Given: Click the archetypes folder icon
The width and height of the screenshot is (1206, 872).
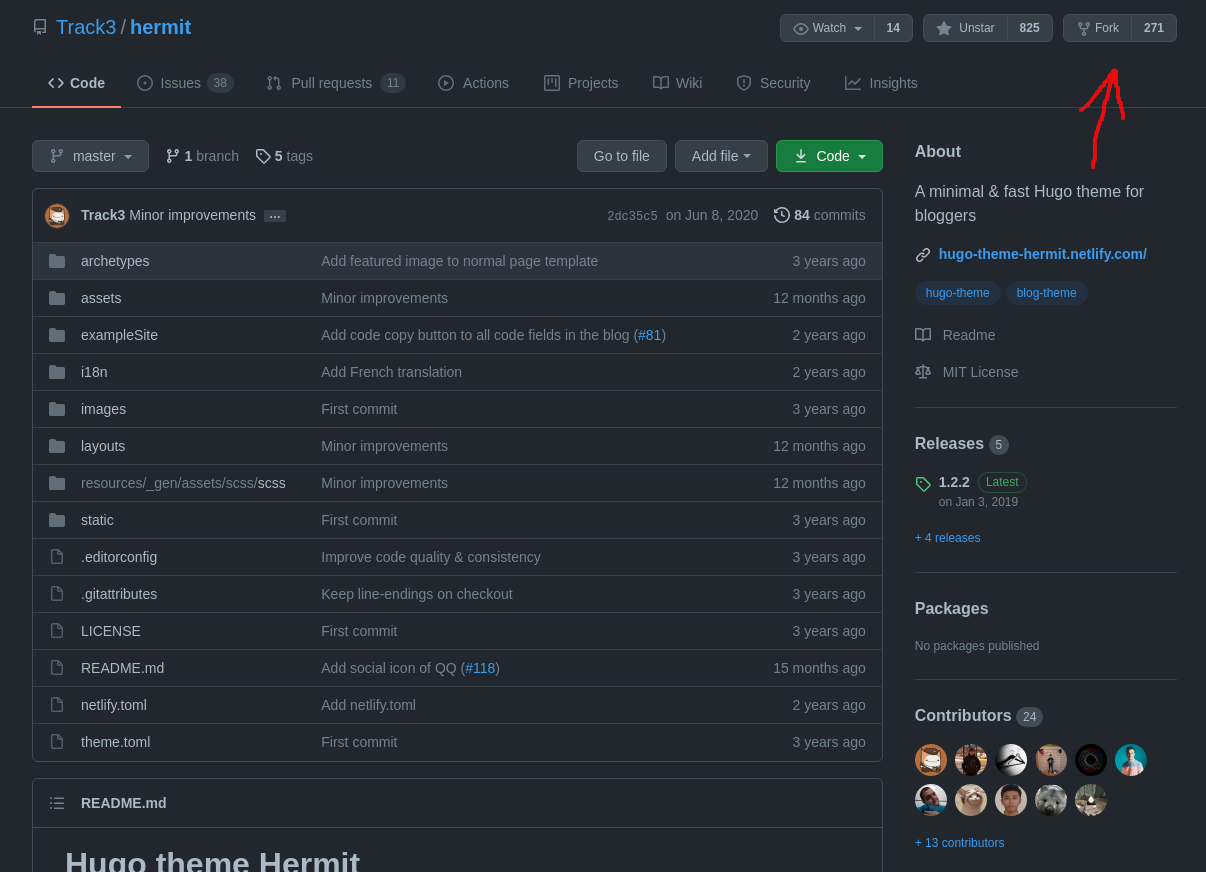Looking at the screenshot, I should [57, 261].
